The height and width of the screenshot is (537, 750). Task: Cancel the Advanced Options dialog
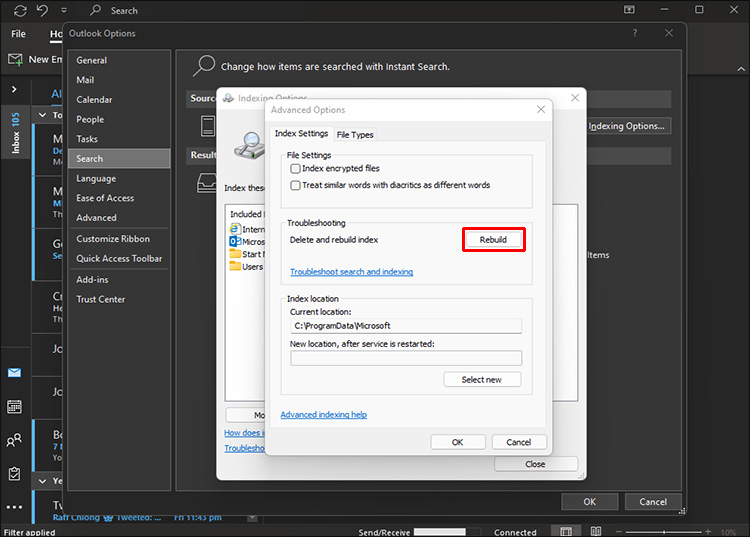pos(519,442)
